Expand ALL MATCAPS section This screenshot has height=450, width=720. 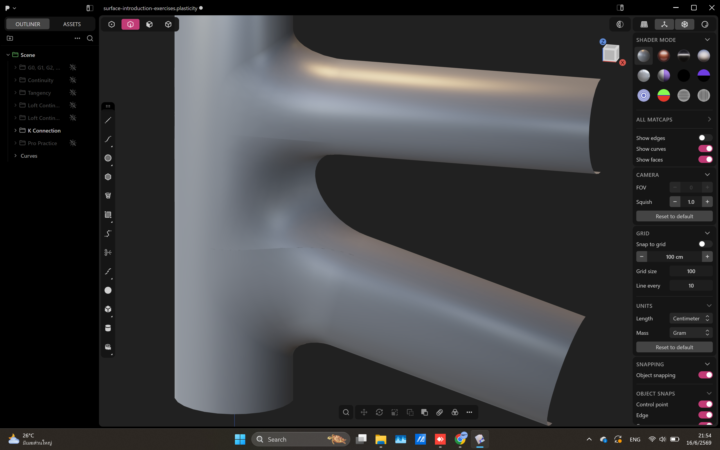click(674, 119)
